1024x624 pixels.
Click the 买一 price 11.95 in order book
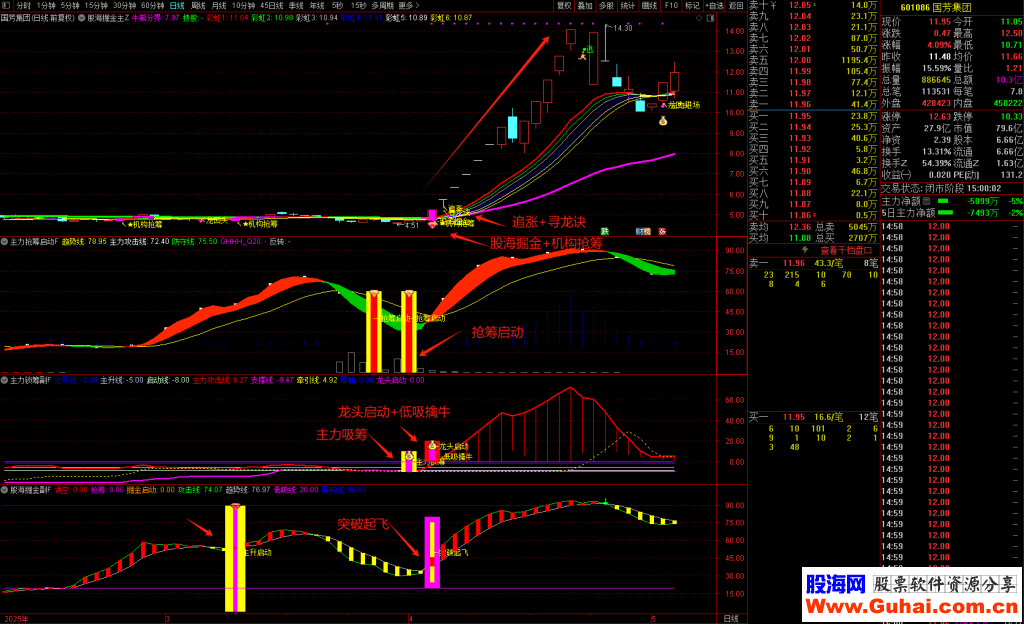(799, 116)
